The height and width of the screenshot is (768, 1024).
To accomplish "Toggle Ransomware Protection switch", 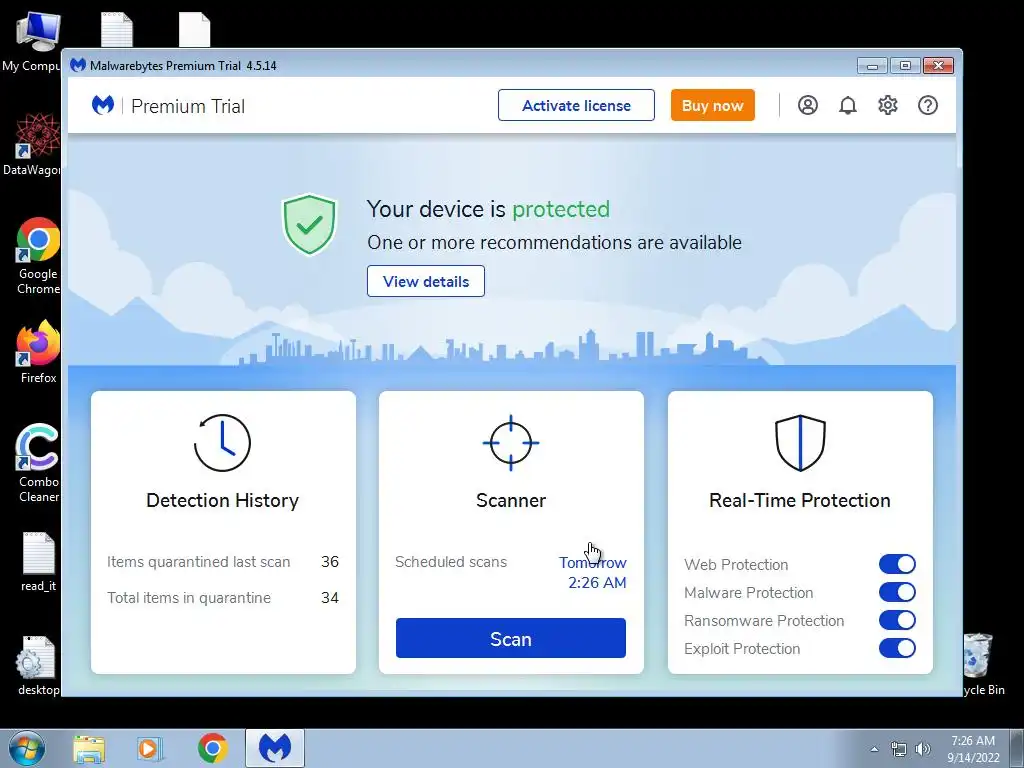I will click(897, 620).
